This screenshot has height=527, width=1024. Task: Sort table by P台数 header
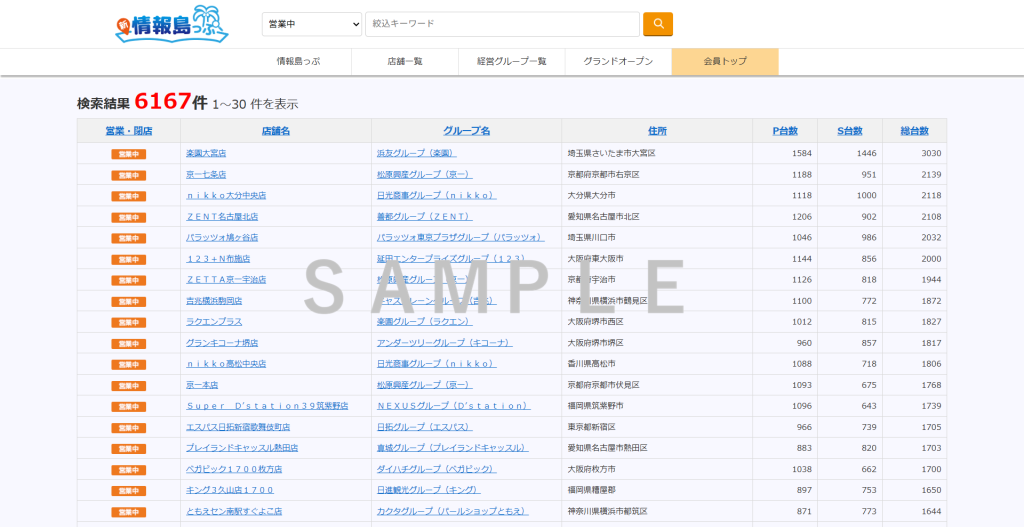click(x=785, y=131)
